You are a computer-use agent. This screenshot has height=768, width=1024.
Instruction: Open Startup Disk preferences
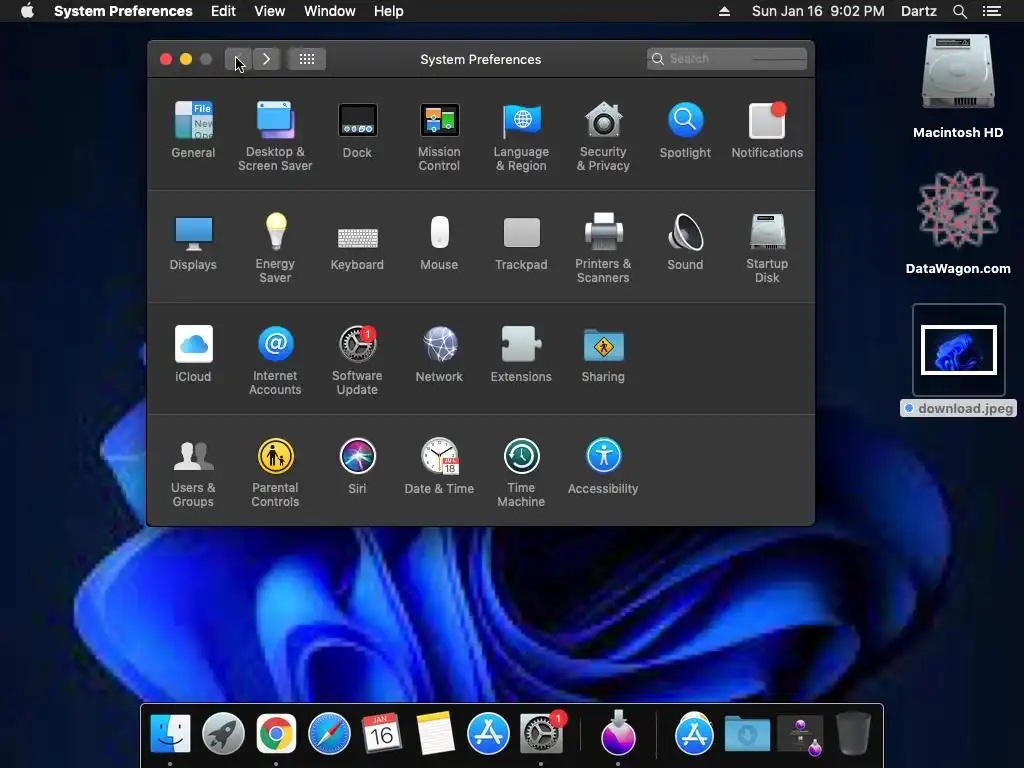767,248
